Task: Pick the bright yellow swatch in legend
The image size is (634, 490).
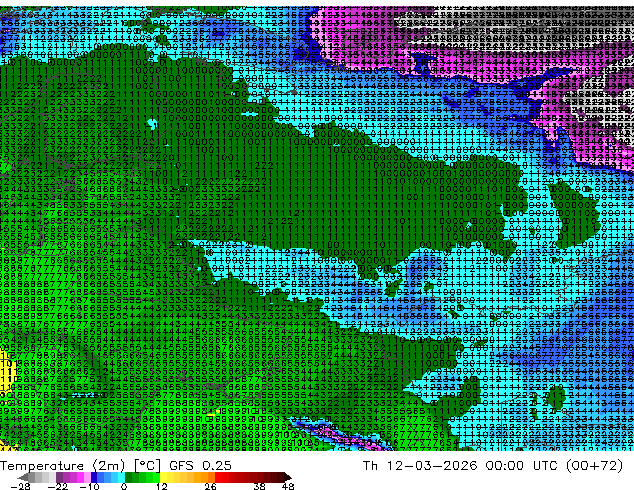Action: [163, 477]
